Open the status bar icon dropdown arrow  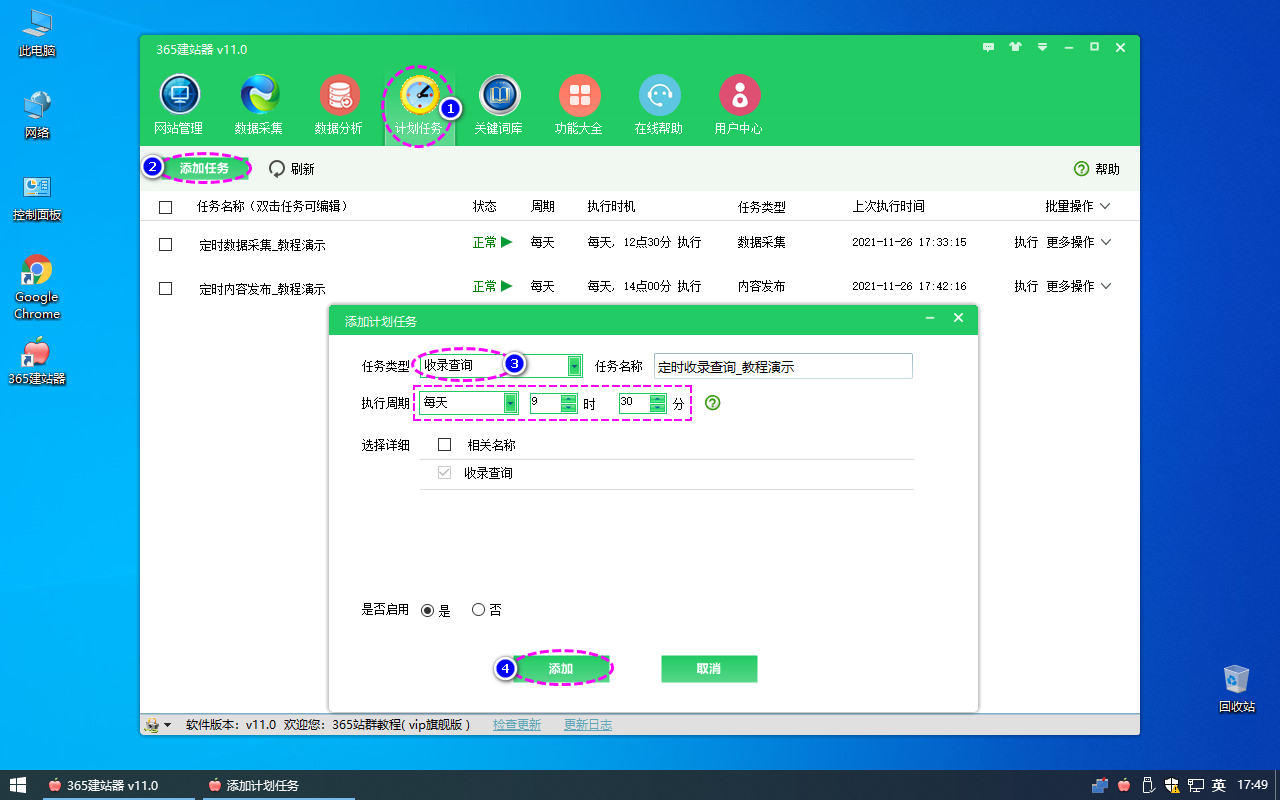[167, 725]
